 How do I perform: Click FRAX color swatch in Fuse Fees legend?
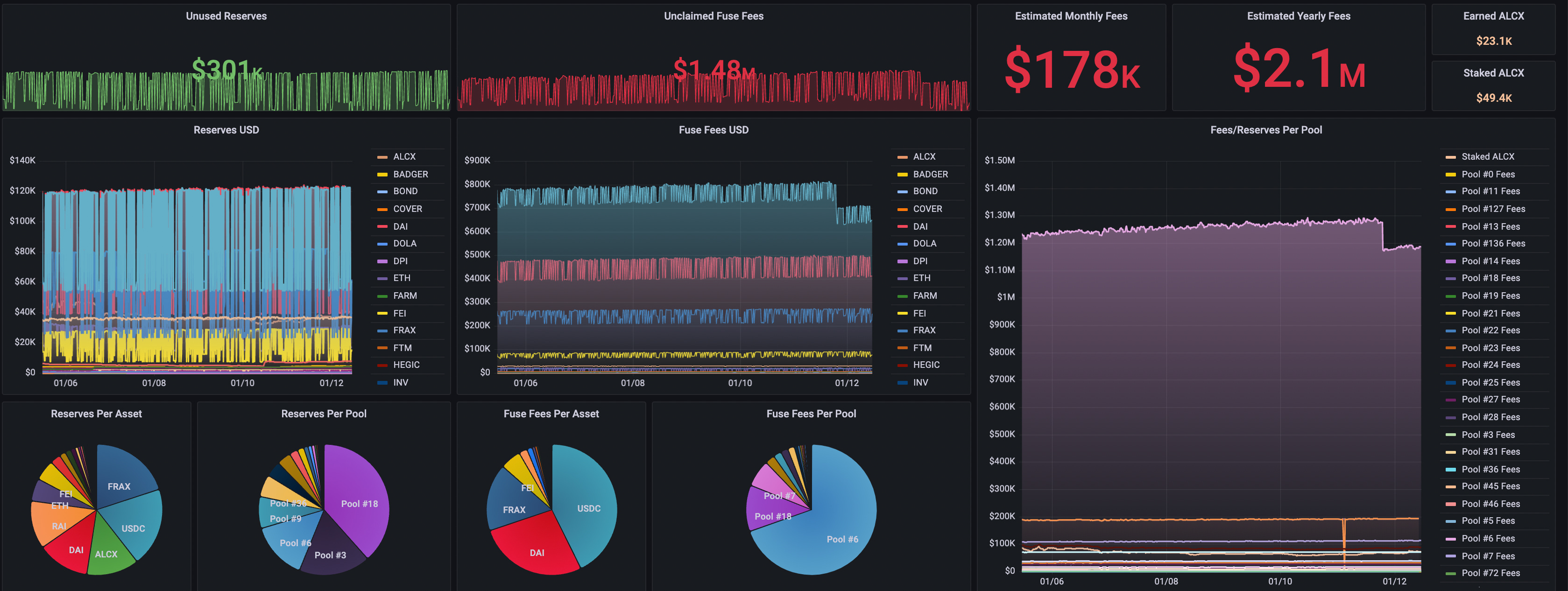(x=902, y=331)
